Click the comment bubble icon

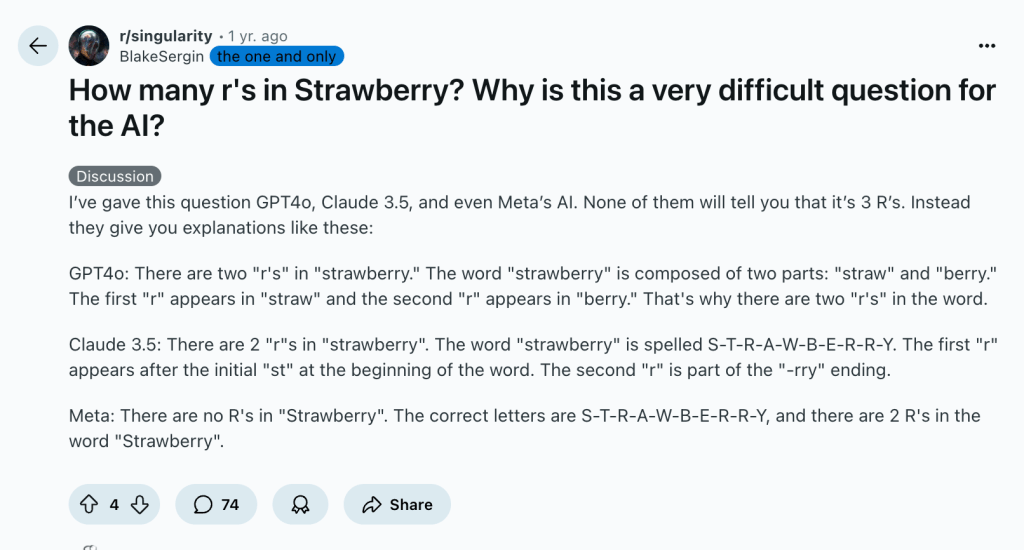coord(203,504)
